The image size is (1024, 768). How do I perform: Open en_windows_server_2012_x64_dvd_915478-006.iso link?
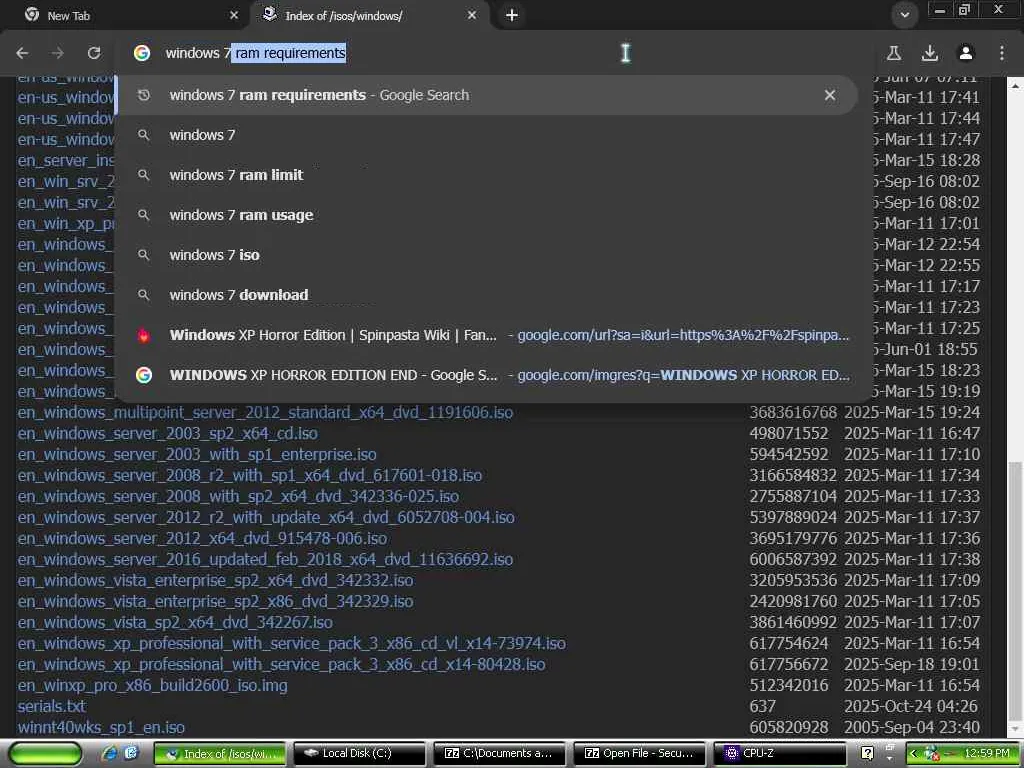tap(202, 538)
